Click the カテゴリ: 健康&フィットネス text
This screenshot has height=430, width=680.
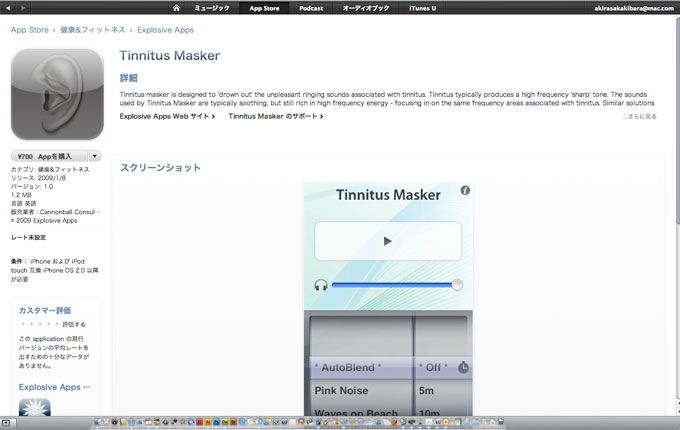point(50,169)
